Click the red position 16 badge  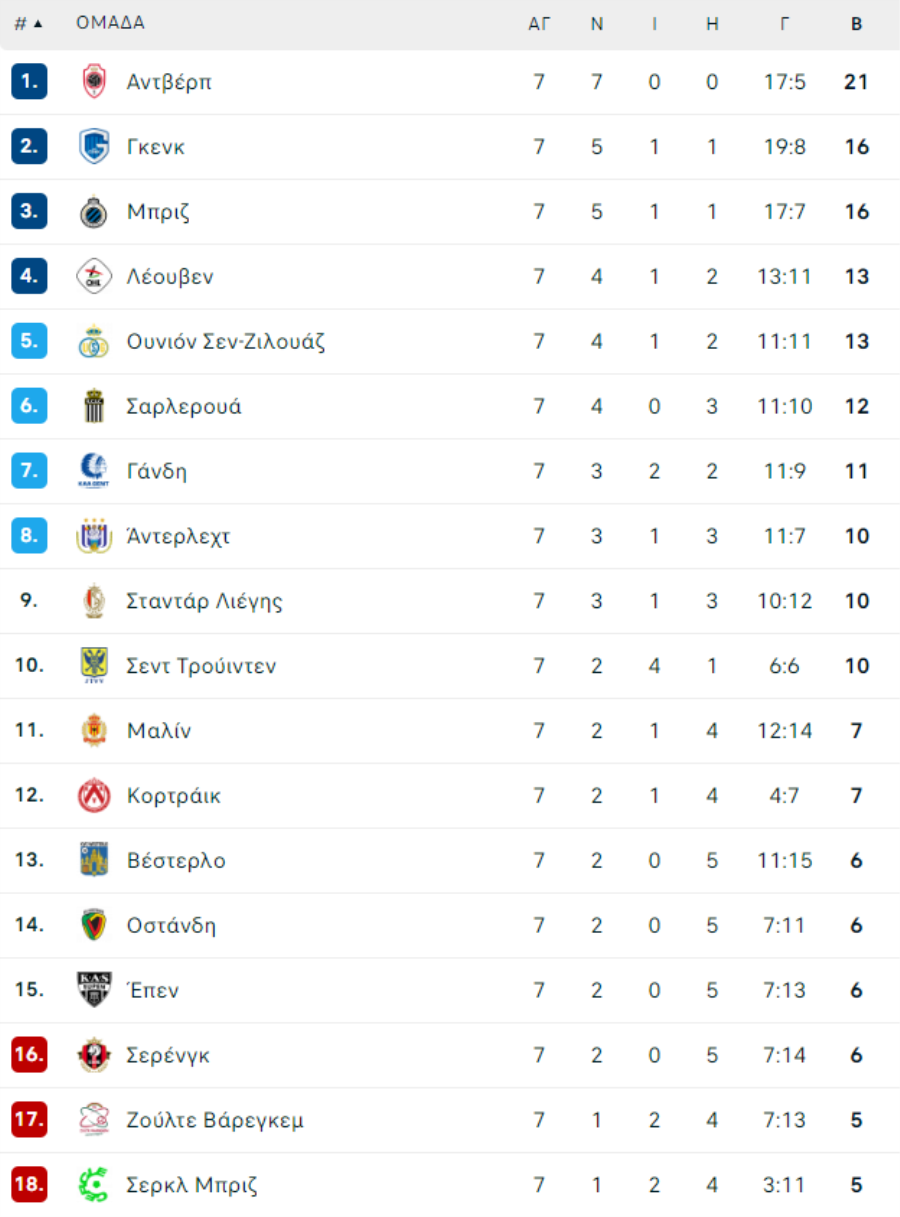pos(29,1056)
